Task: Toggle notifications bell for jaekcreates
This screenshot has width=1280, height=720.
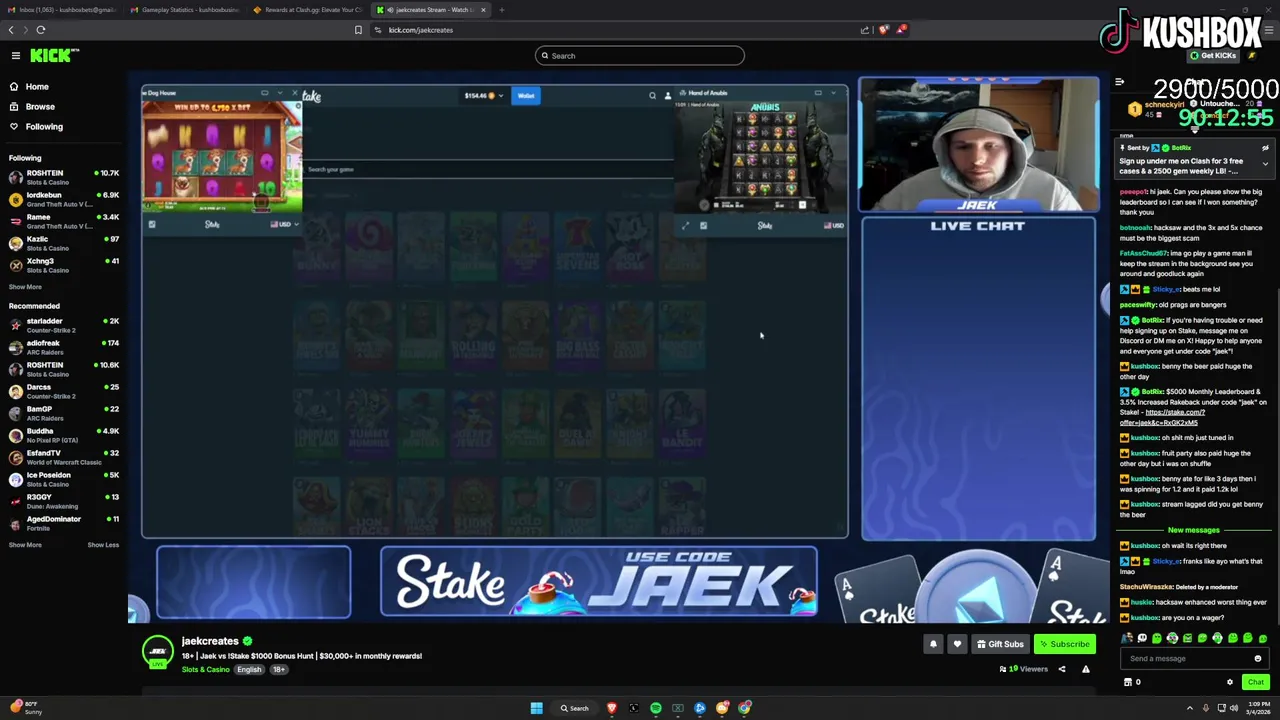Action: pyautogui.click(x=933, y=644)
